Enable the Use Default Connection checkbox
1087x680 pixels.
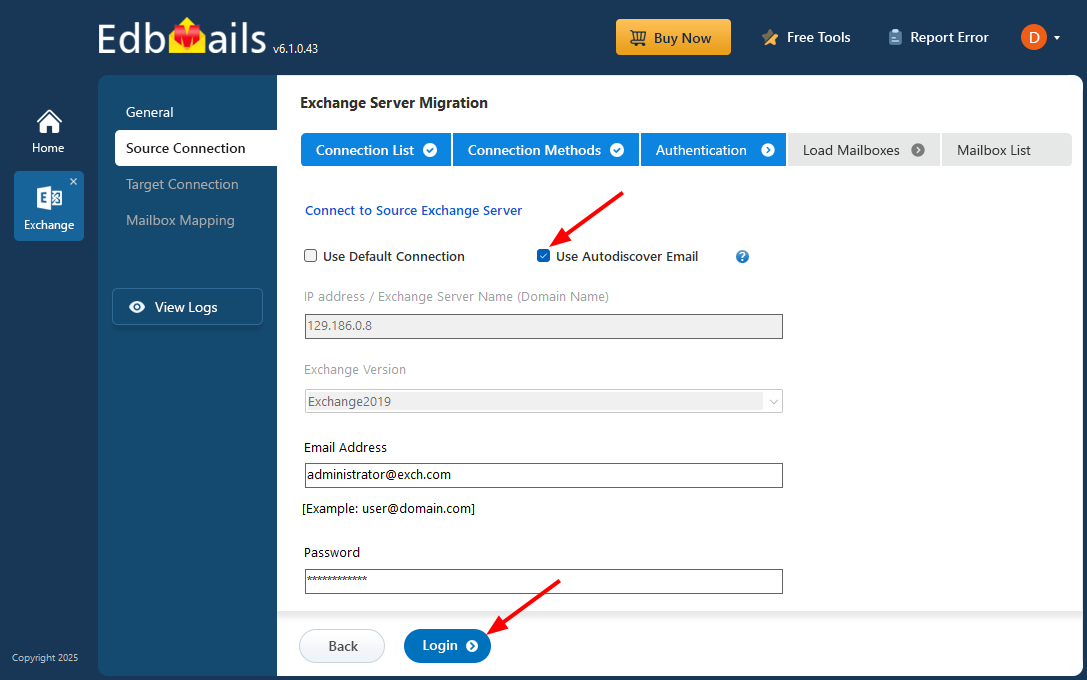click(x=311, y=256)
